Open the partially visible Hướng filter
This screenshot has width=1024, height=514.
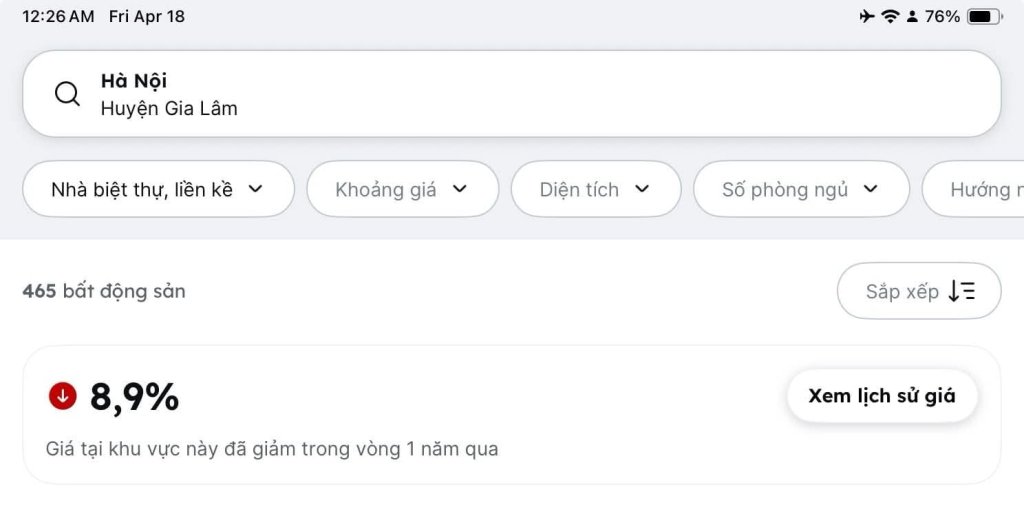(x=973, y=189)
